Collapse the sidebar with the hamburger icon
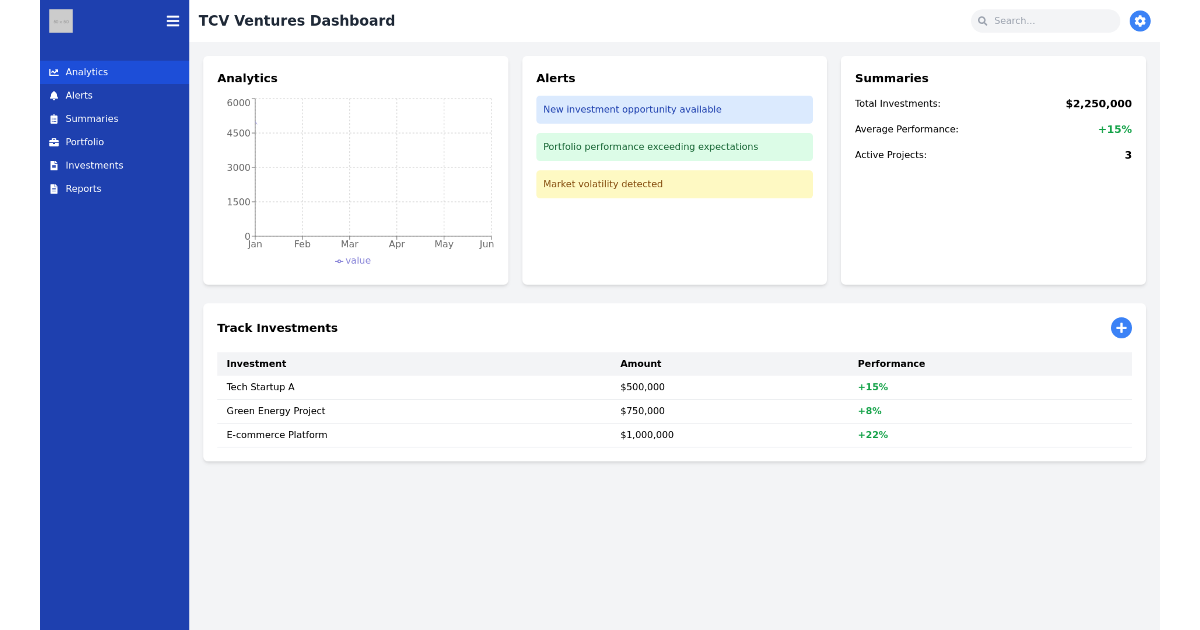1200x630 pixels. pos(173,21)
